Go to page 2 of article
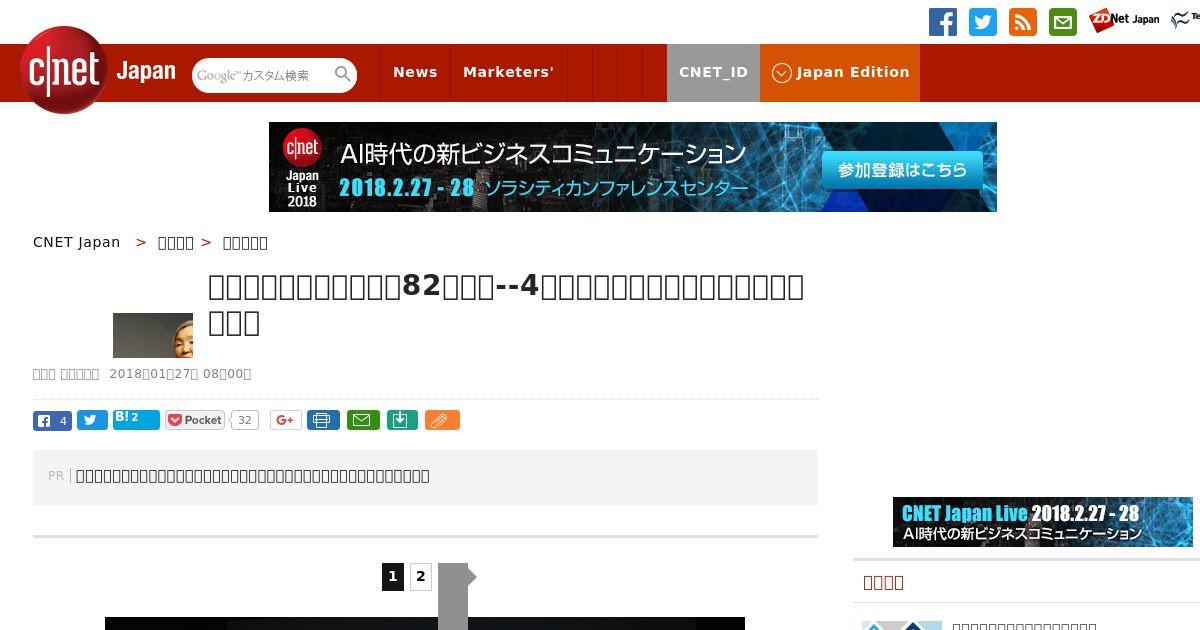This screenshot has height=630, width=1200. (x=421, y=577)
